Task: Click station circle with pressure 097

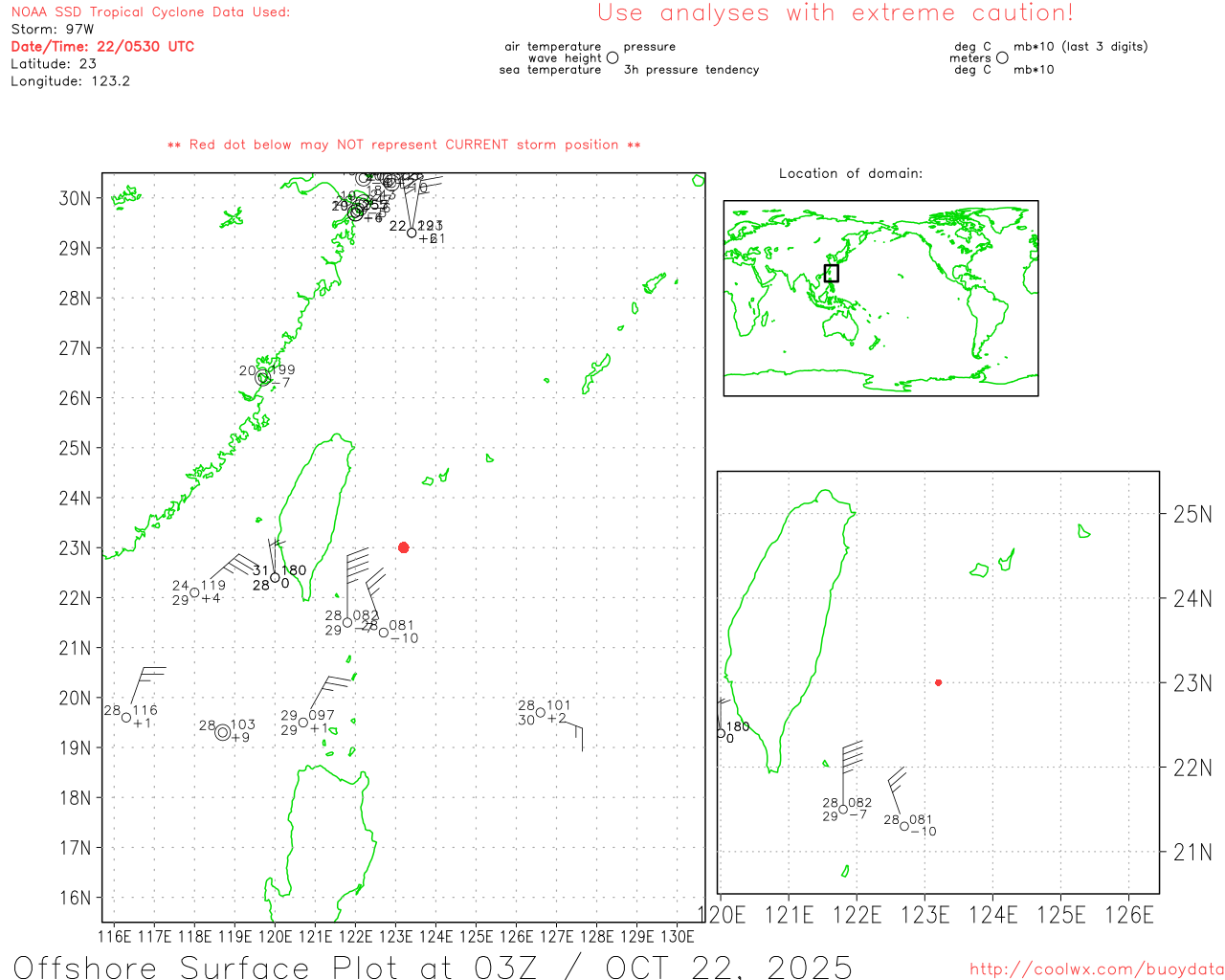Action: click(303, 723)
